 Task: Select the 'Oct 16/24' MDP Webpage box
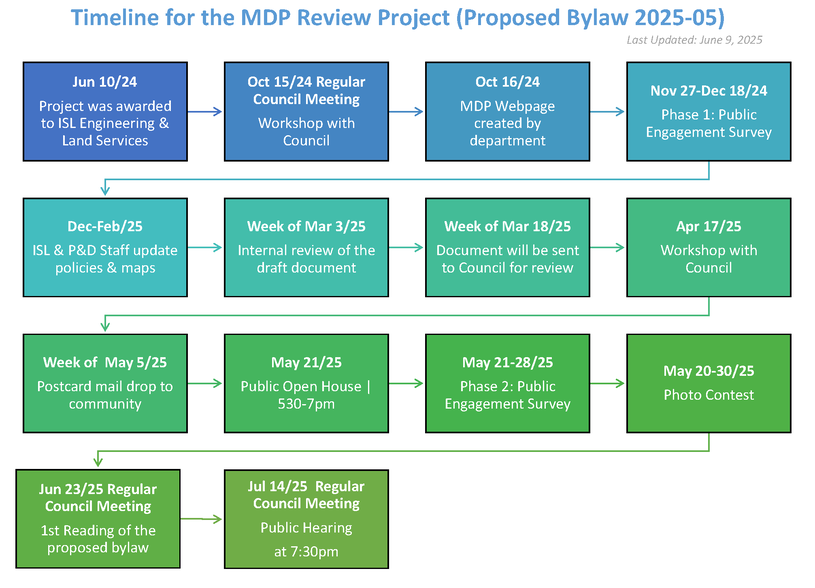pos(507,111)
